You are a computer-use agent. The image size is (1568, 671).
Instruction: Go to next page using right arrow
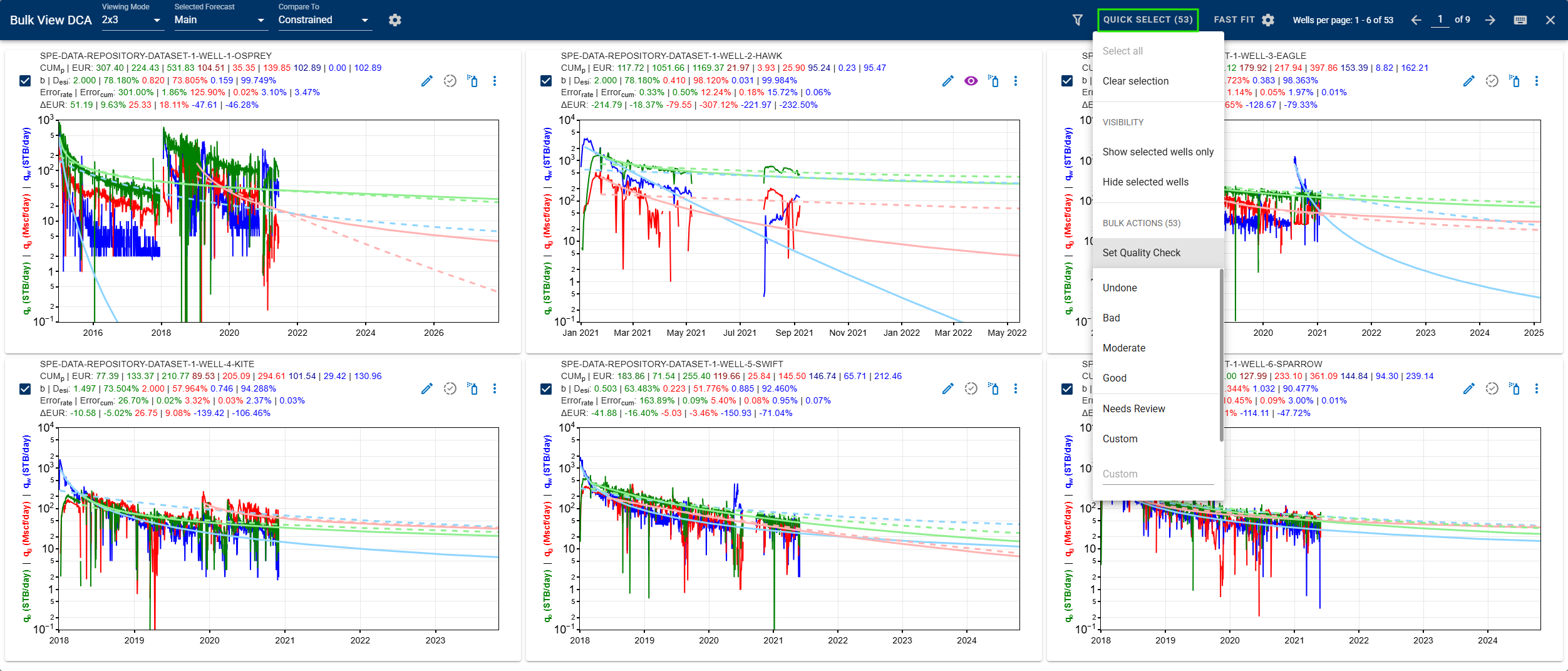[x=1489, y=19]
